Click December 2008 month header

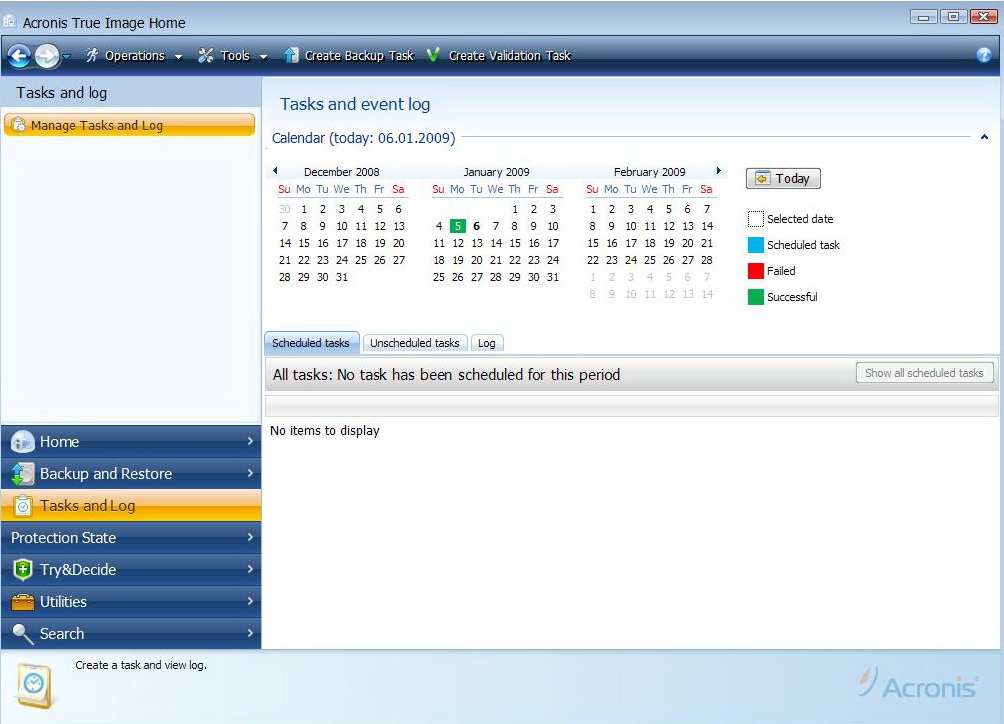[341, 172]
